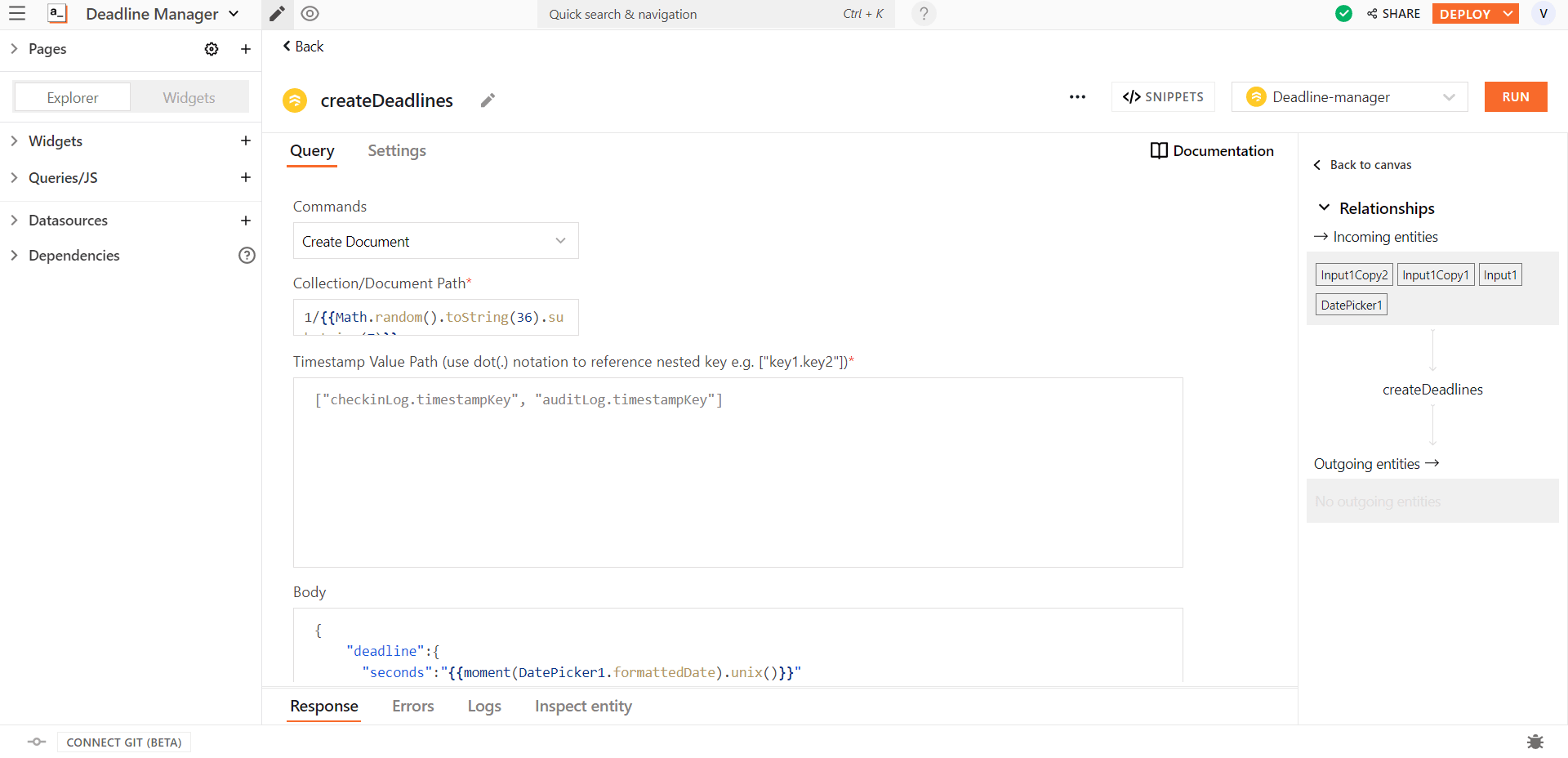1568x758 pixels.
Task: Switch to preview mode eye icon
Action: pyautogui.click(x=310, y=14)
